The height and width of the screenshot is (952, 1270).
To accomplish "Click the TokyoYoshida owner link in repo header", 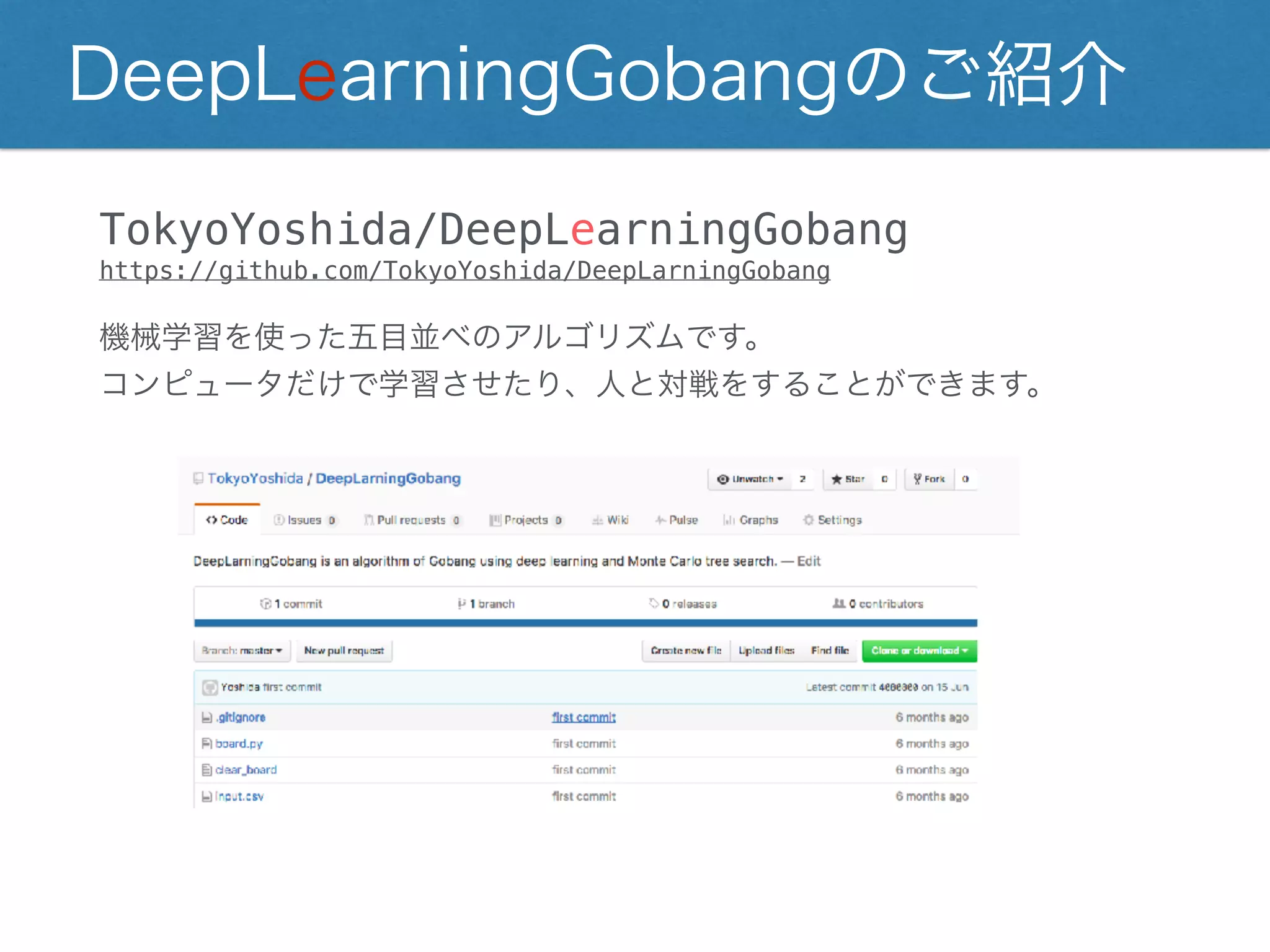I will [x=255, y=478].
